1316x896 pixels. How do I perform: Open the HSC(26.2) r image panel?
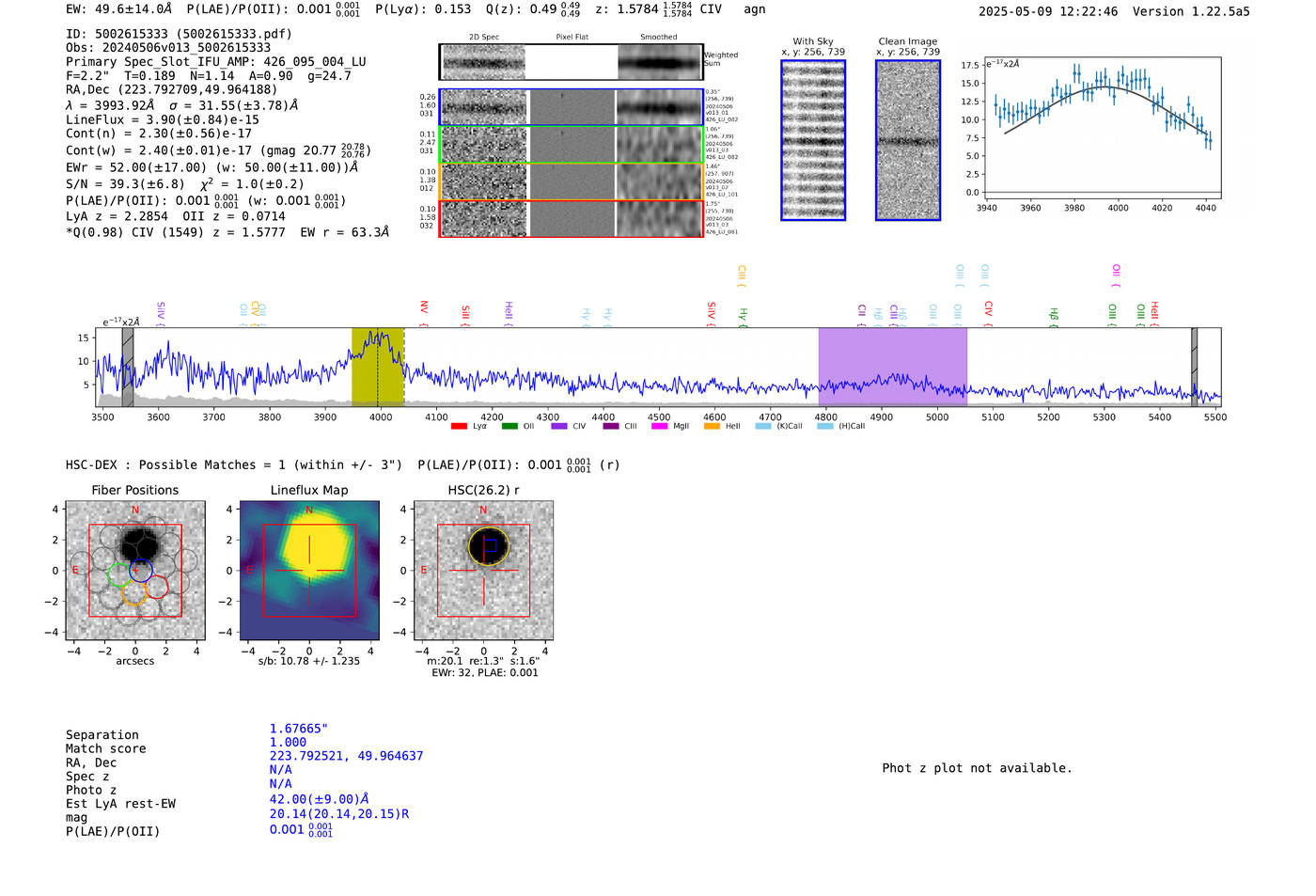coord(483,571)
